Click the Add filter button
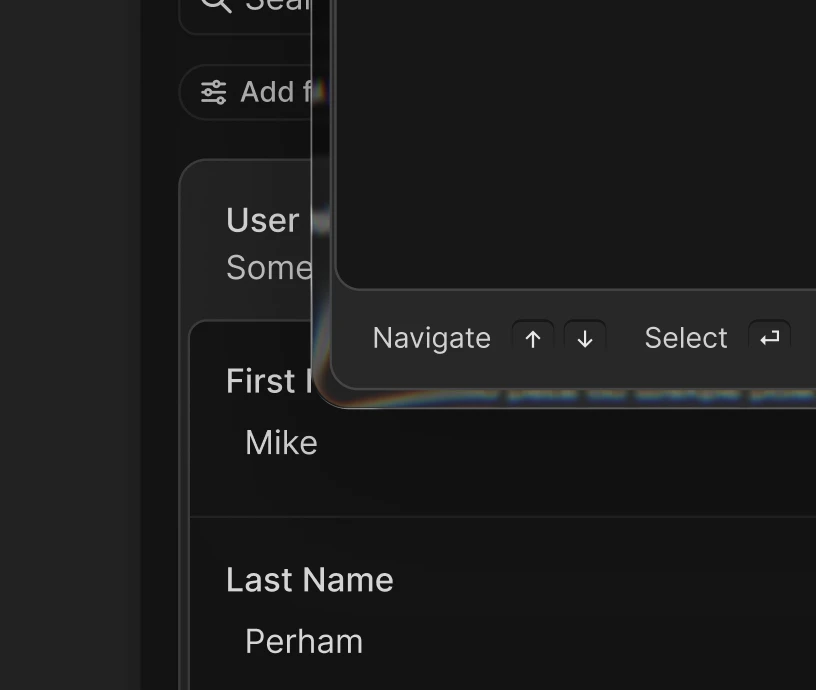This screenshot has width=816, height=690. pyautogui.click(x=246, y=92)
